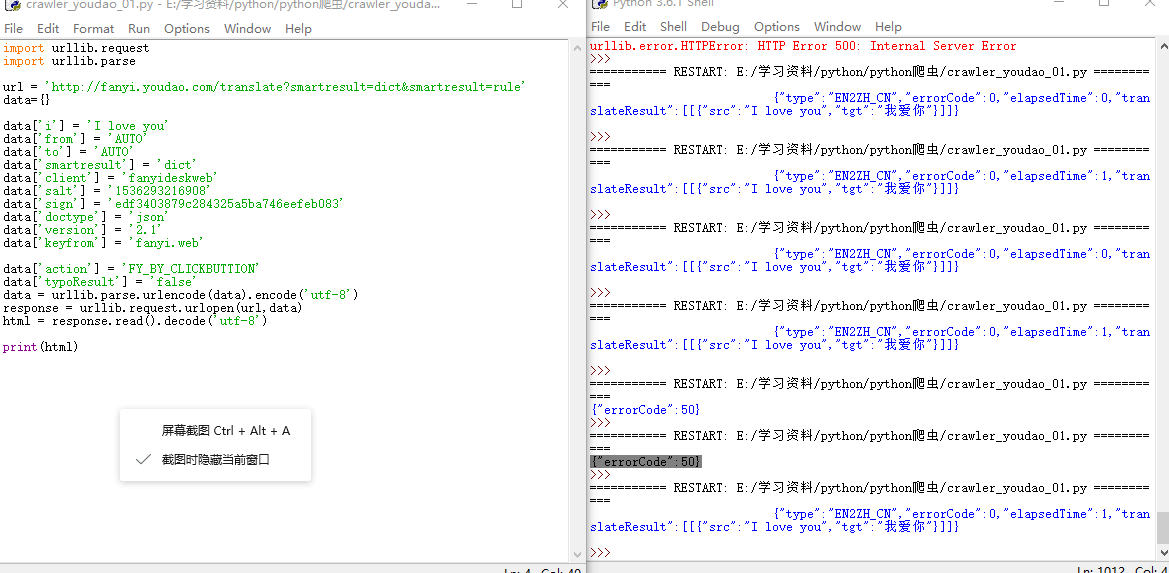Image resolution: width=1169 pixels, height=573 pixels.
Task: Uncheck the 截图时隐藏当前窗口 option
Action: click(215, 460)
